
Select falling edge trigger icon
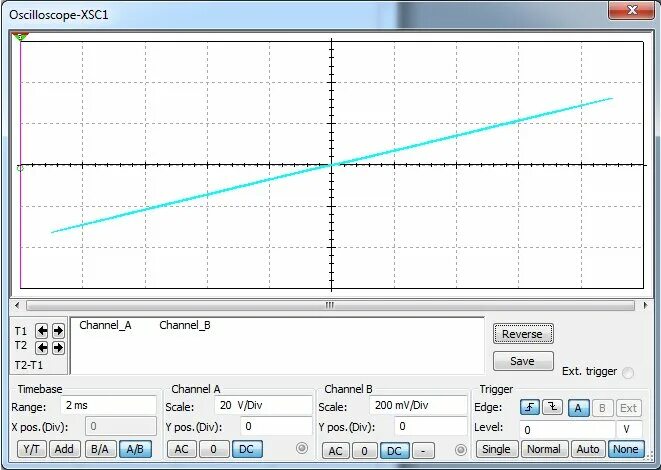(x=552, y=408)
